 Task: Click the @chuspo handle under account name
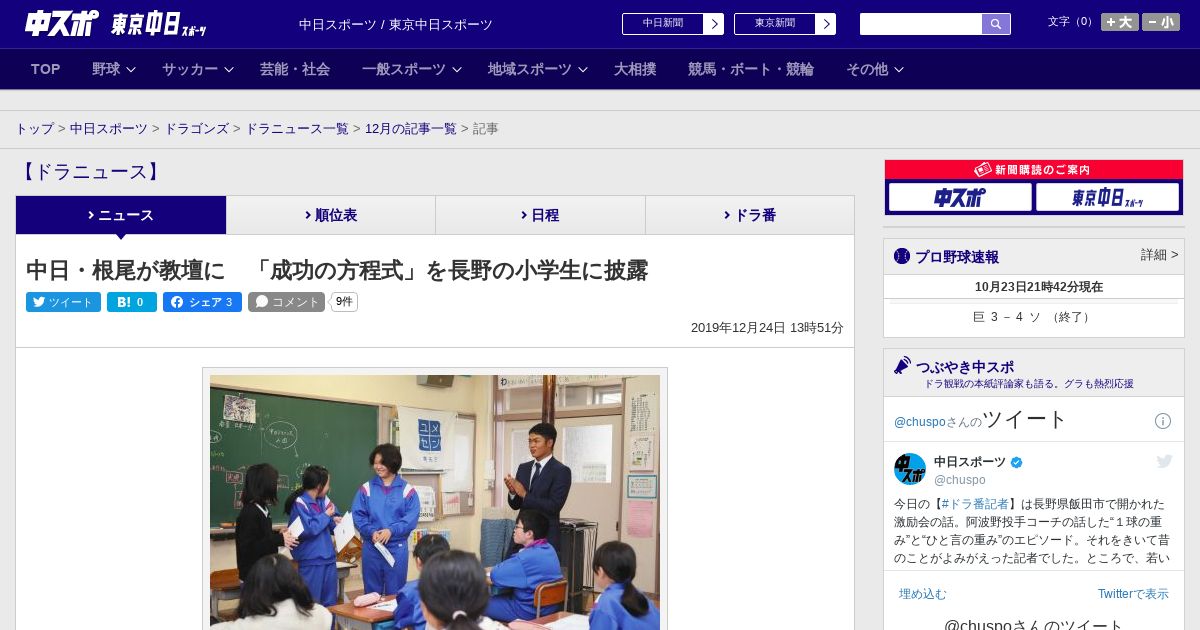click(x=960, y=480)
